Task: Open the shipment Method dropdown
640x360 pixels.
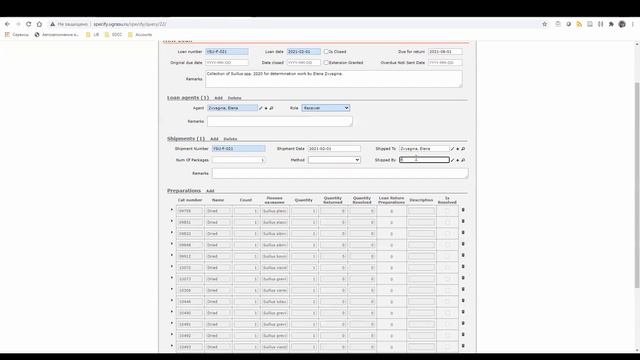Action: pos(334,160)
